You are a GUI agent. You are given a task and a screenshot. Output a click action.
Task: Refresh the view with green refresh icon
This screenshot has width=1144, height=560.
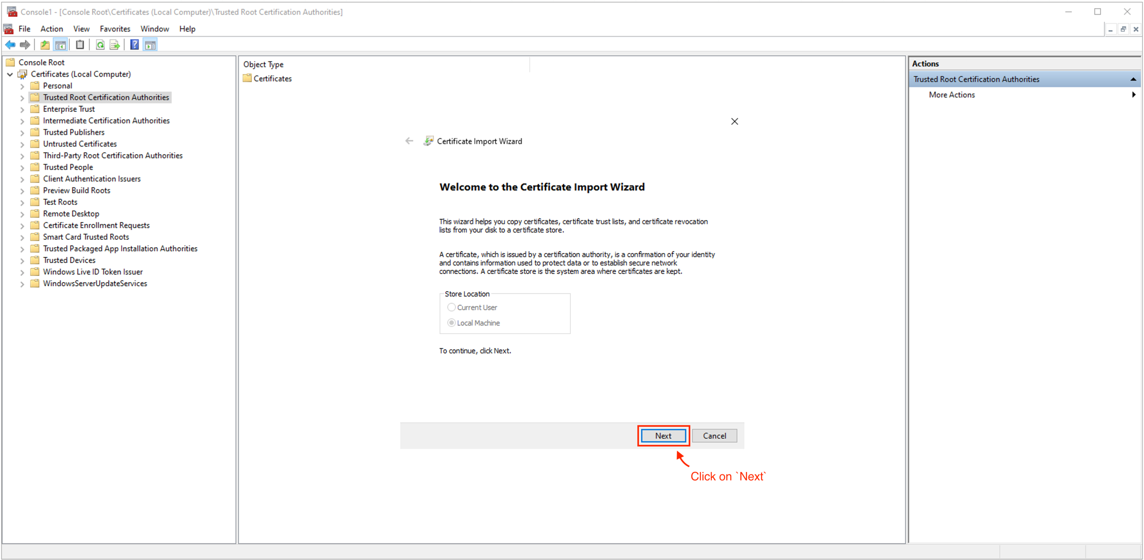pyautogui.click(x=100, y=45)
